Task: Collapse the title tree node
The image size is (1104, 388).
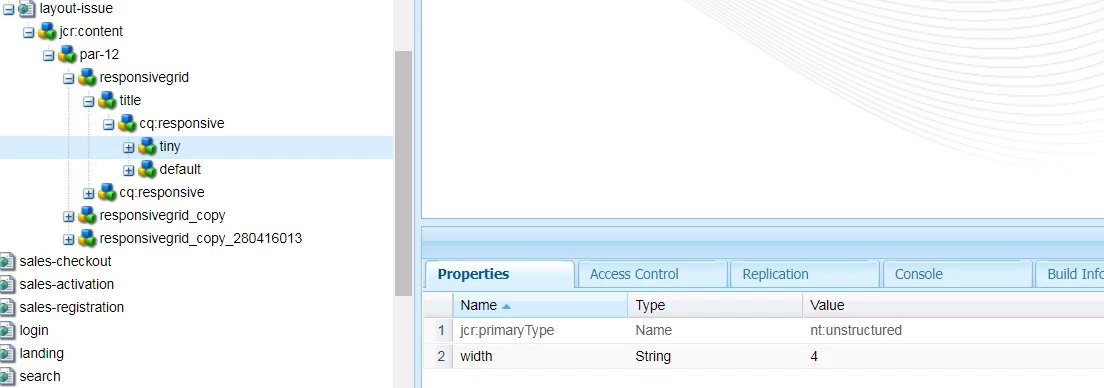Action: click(88, 101)
